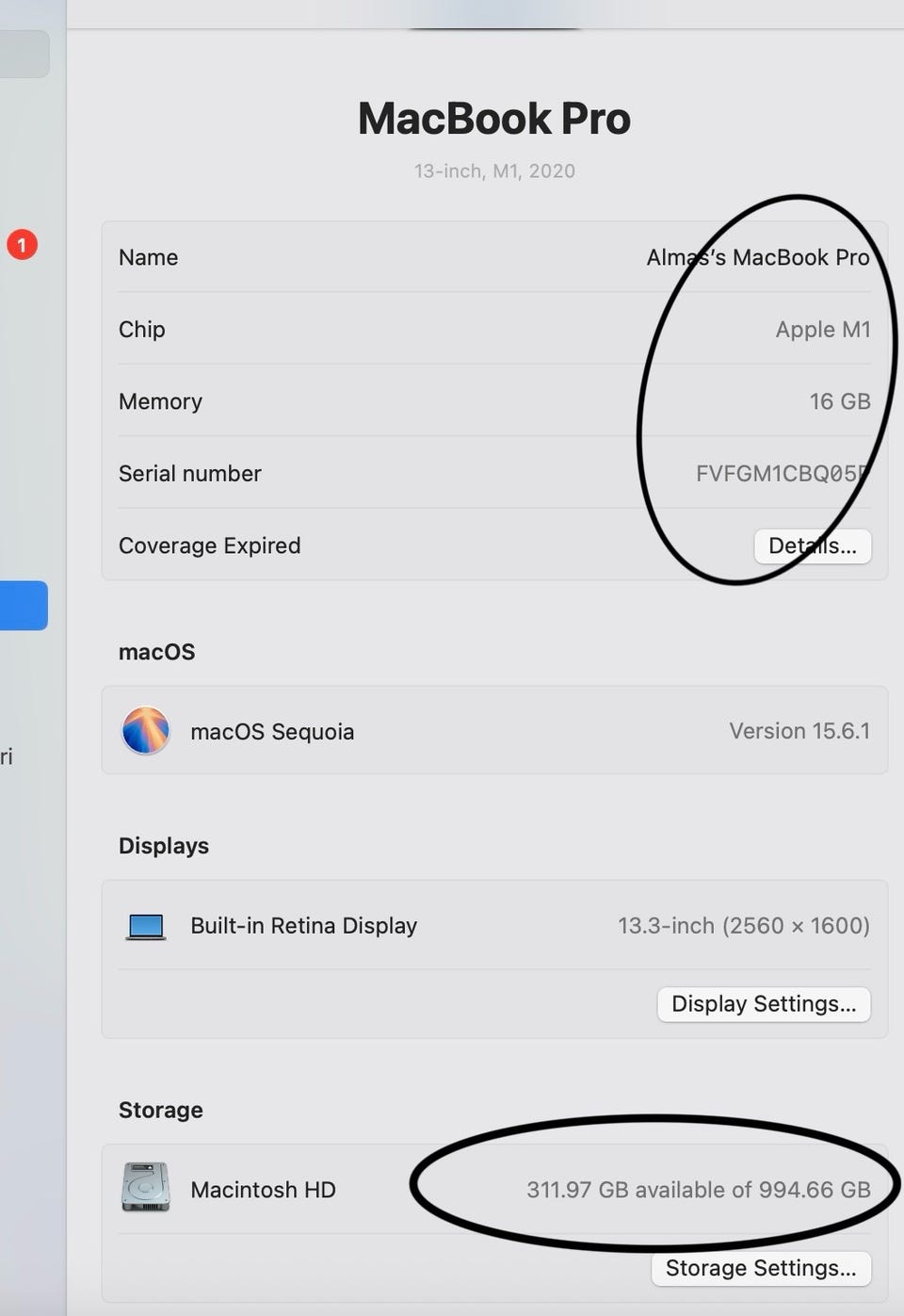This screenshot has height=1316, width=904.
Task: Click the MacBook Pro title heading
Action: tap(494, 119)
